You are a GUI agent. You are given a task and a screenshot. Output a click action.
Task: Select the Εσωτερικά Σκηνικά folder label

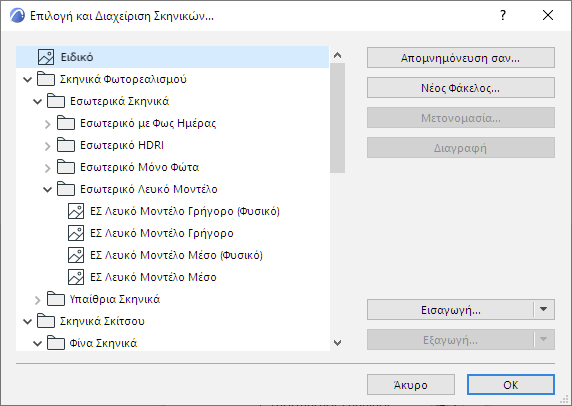(x=119, y=101)
